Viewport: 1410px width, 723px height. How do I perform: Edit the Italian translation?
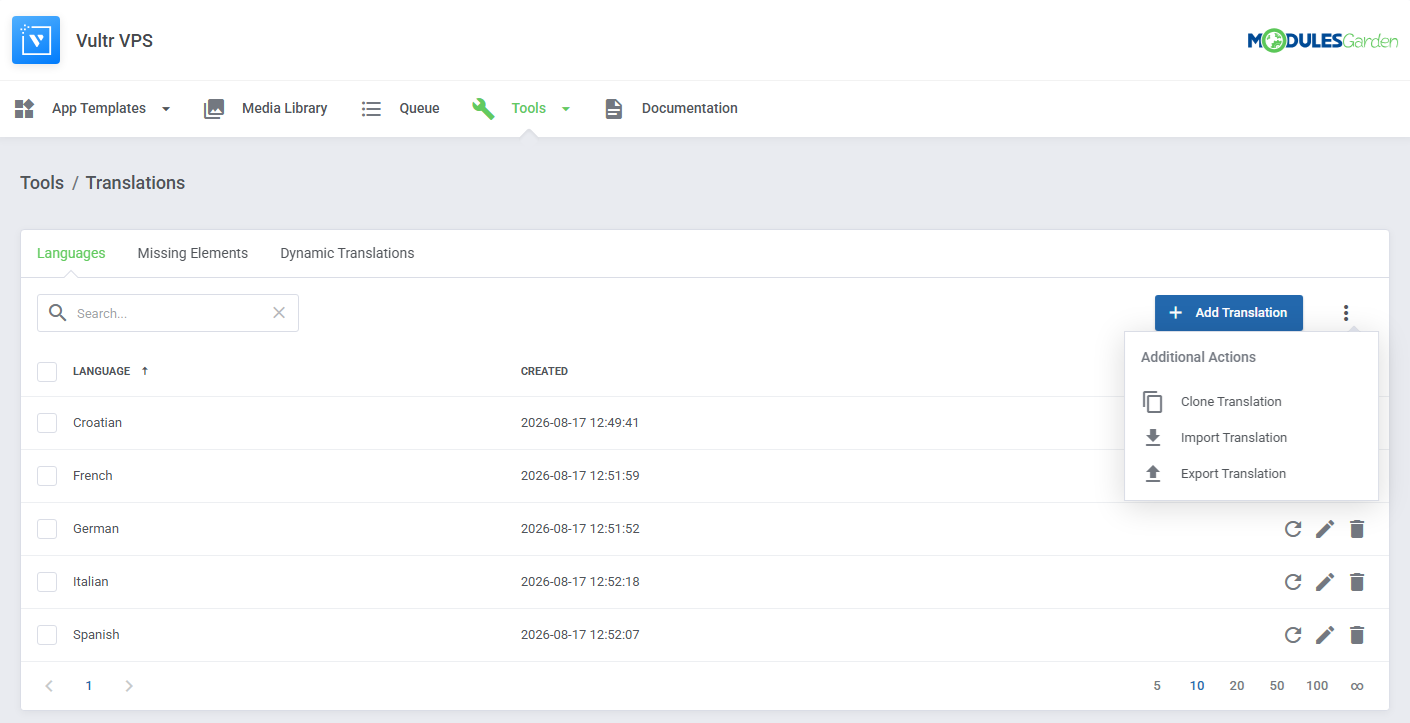pyautogui.click(x=1325, y=582)
